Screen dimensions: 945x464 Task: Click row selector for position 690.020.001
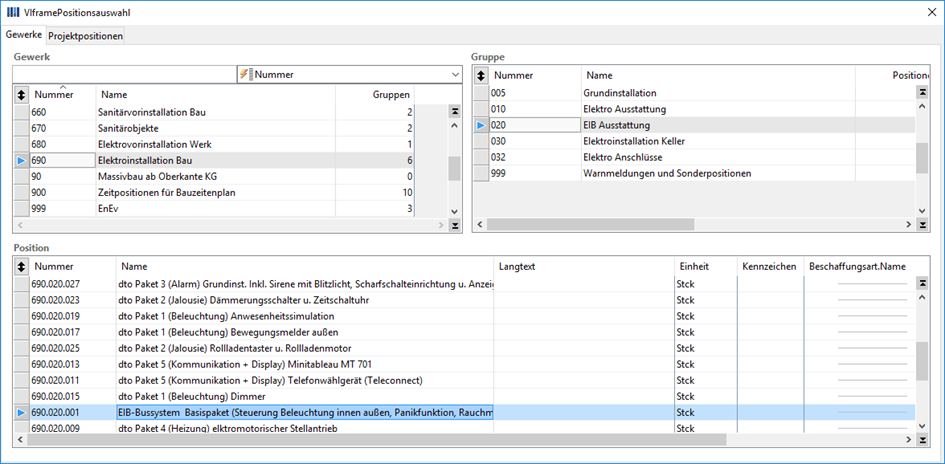tap(21, 413)
